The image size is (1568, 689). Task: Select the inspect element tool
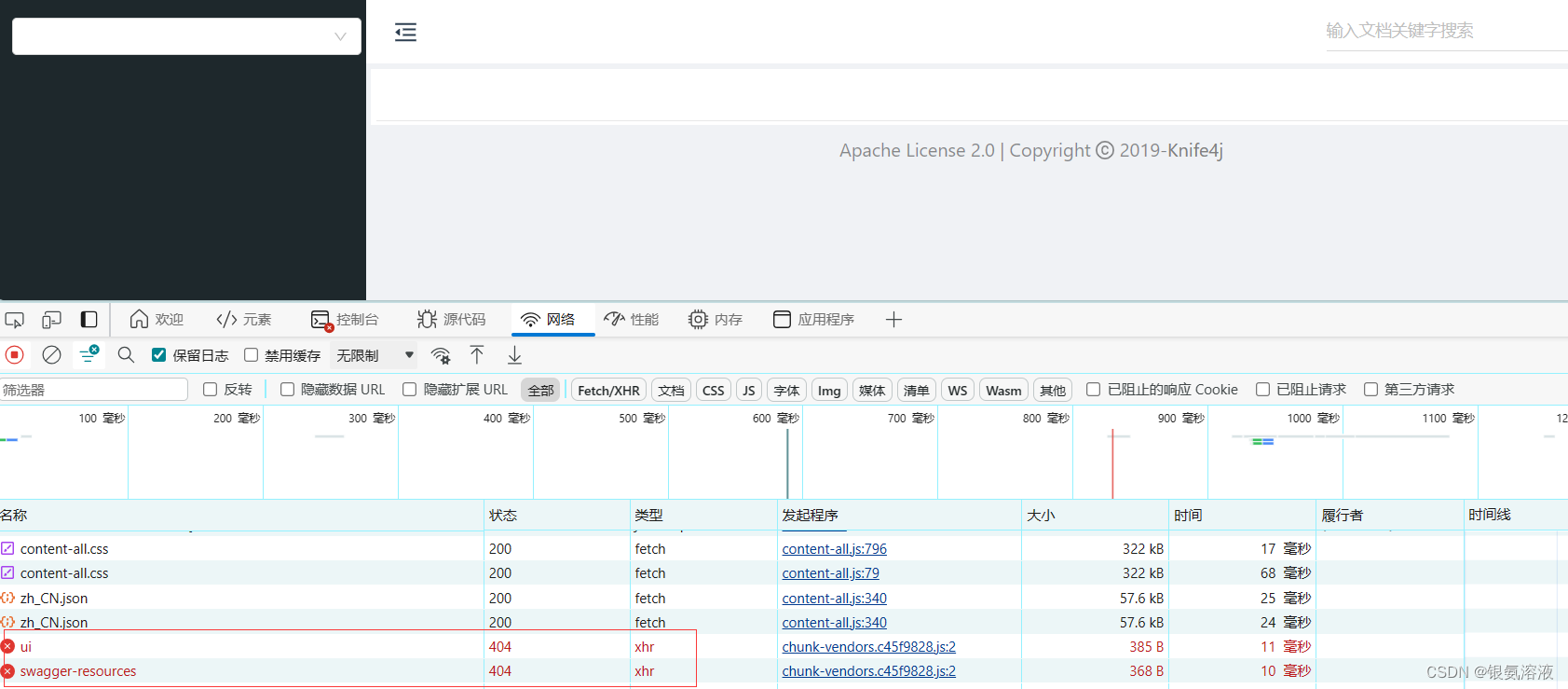coord(15,320)
